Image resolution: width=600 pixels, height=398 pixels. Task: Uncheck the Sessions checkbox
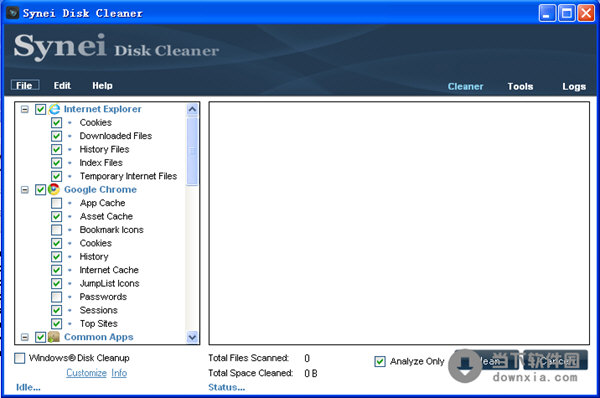[57, 310]
